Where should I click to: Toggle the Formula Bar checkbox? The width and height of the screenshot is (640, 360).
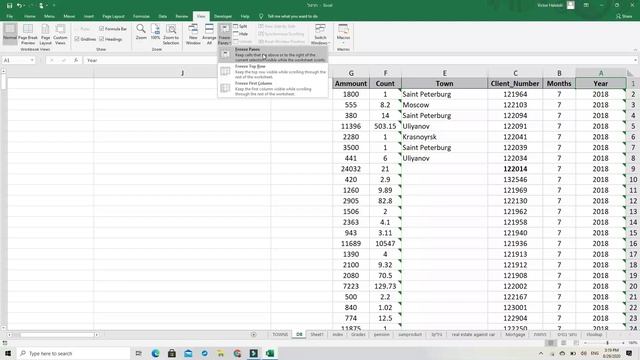point(102,29)
